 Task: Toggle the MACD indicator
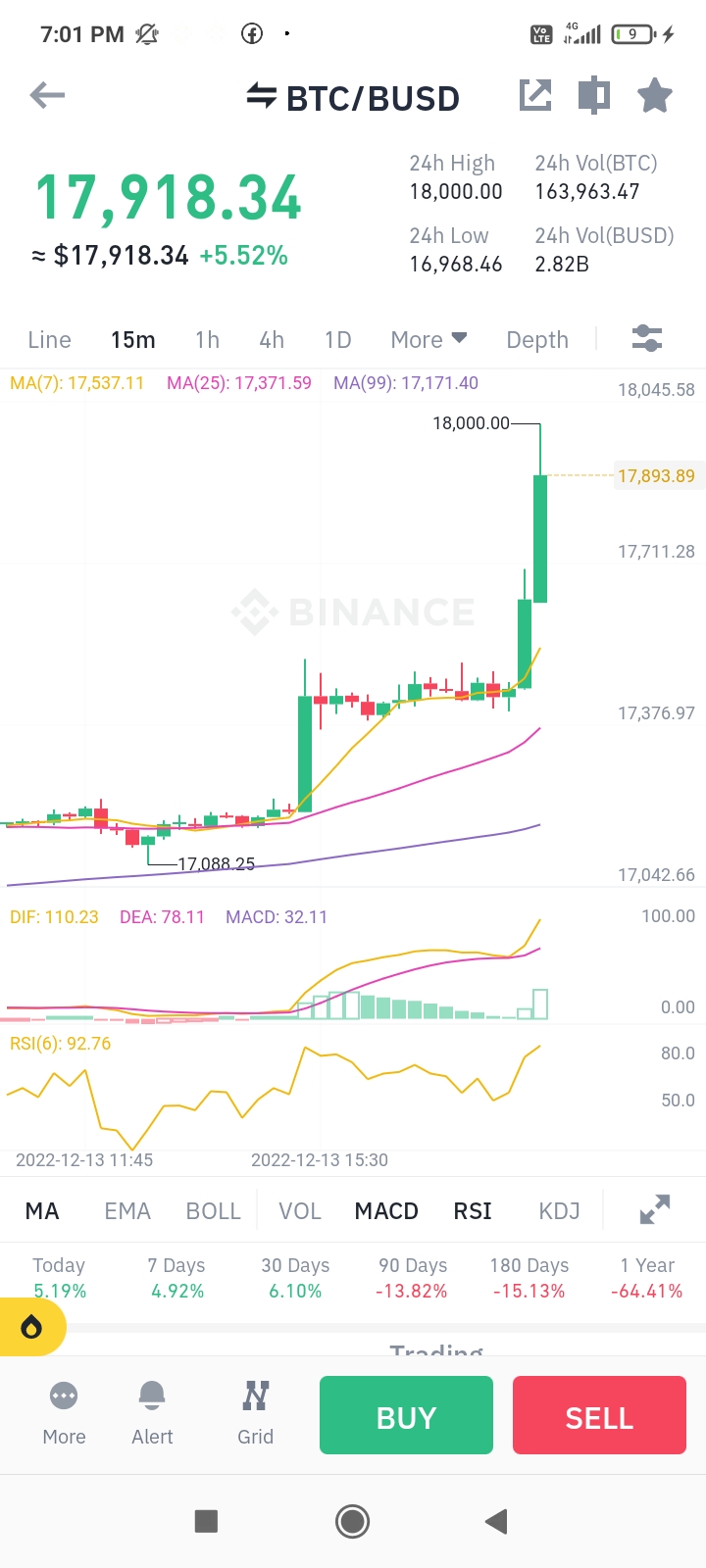tap(386, 1211)
